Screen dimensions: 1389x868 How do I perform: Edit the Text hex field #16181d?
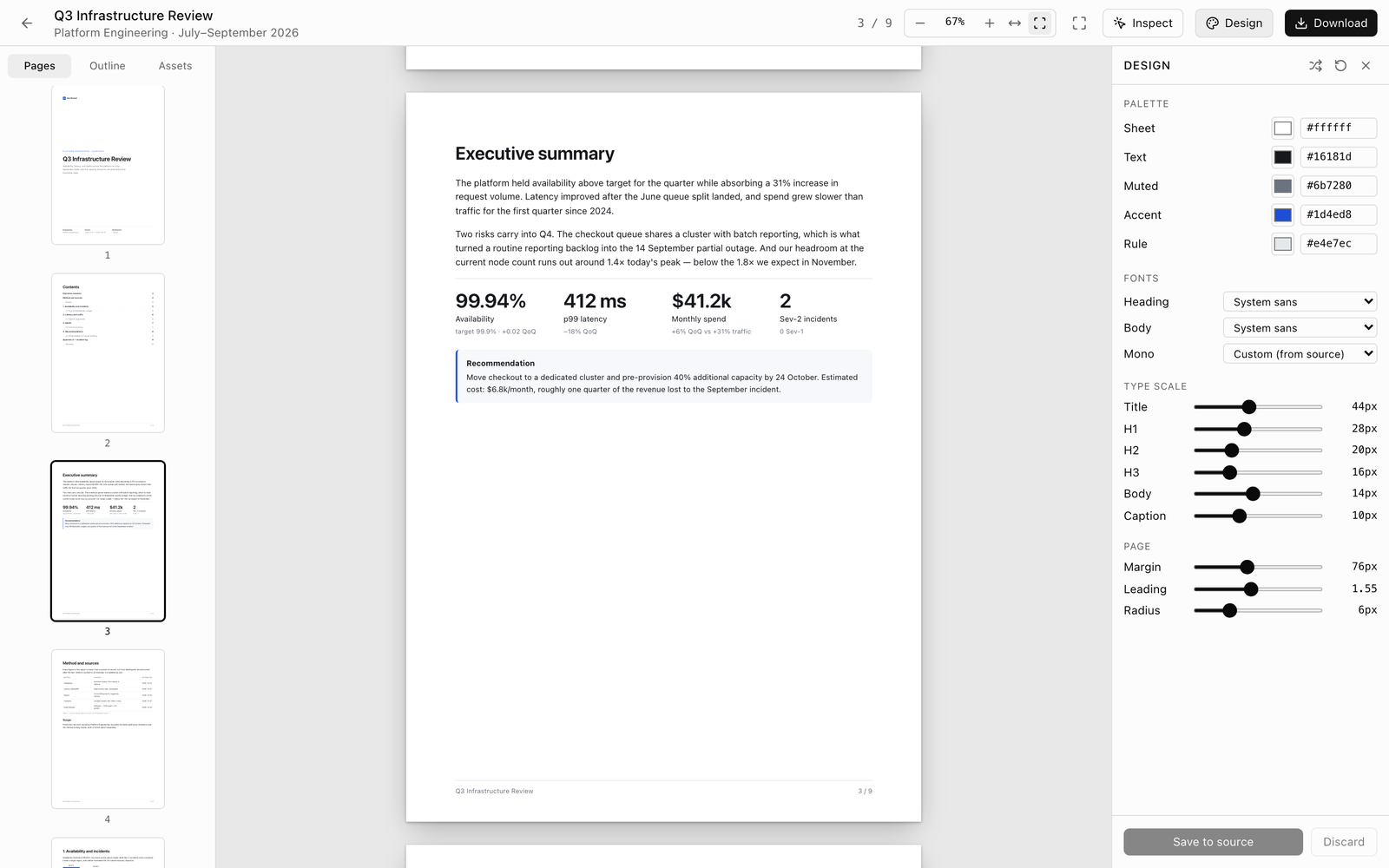coord(1338,157)
